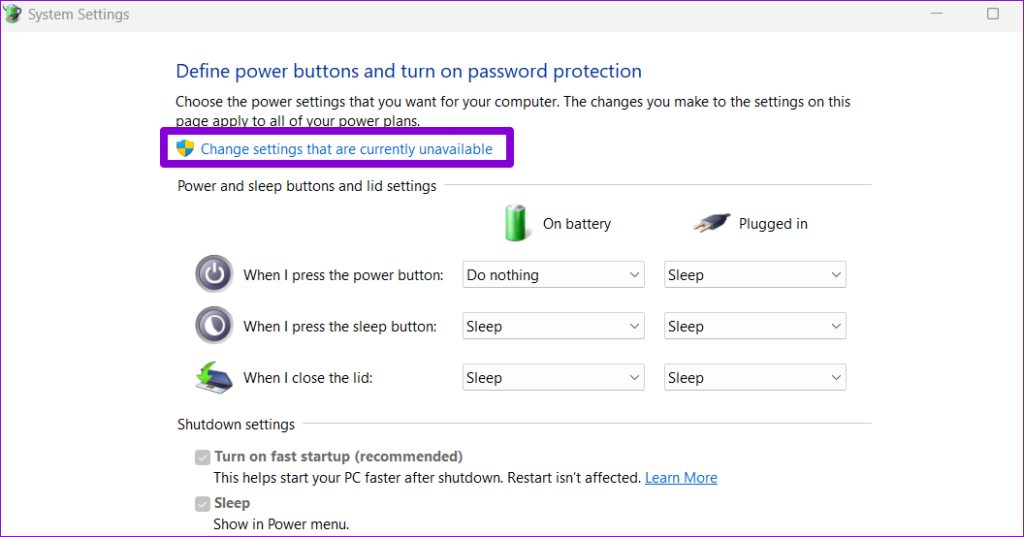
Task: Minimize the System Settings window
Action: coord(936,14)
